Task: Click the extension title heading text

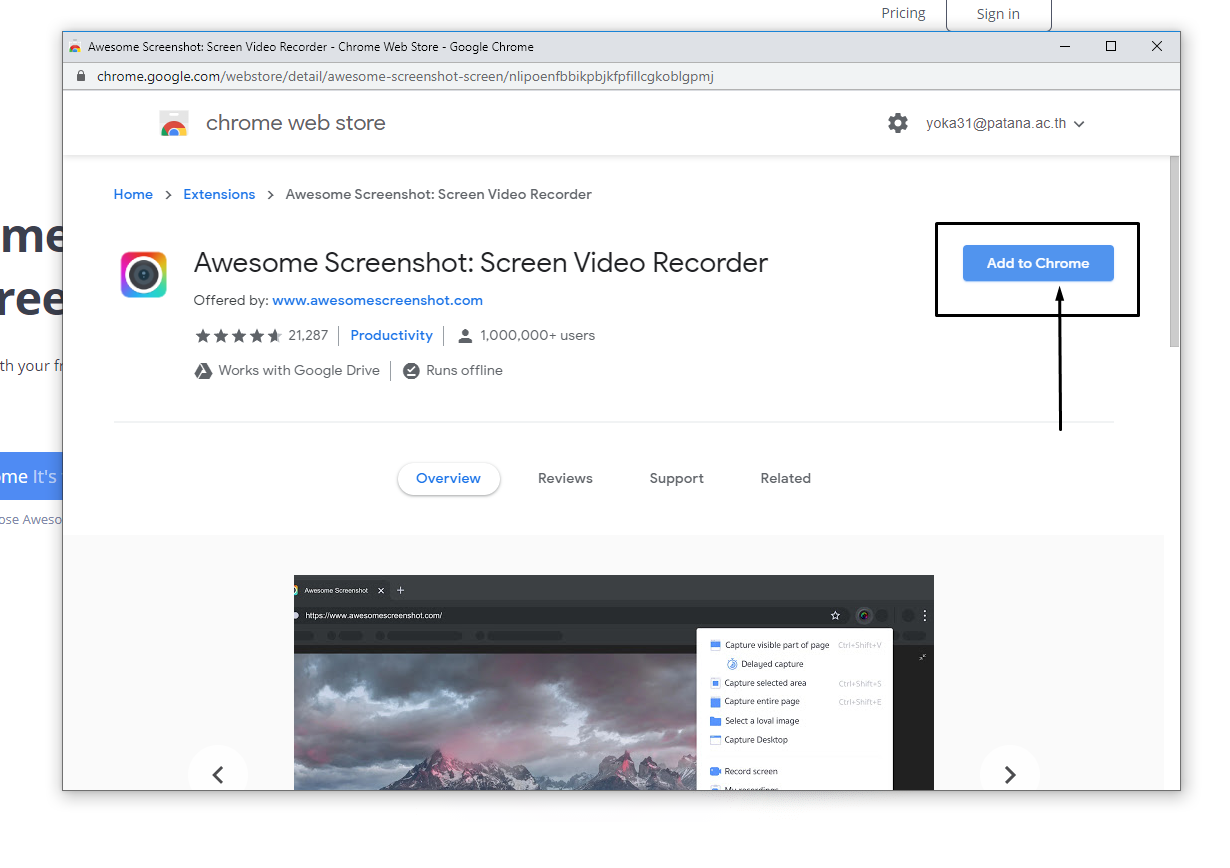Action: pos(481,262)
